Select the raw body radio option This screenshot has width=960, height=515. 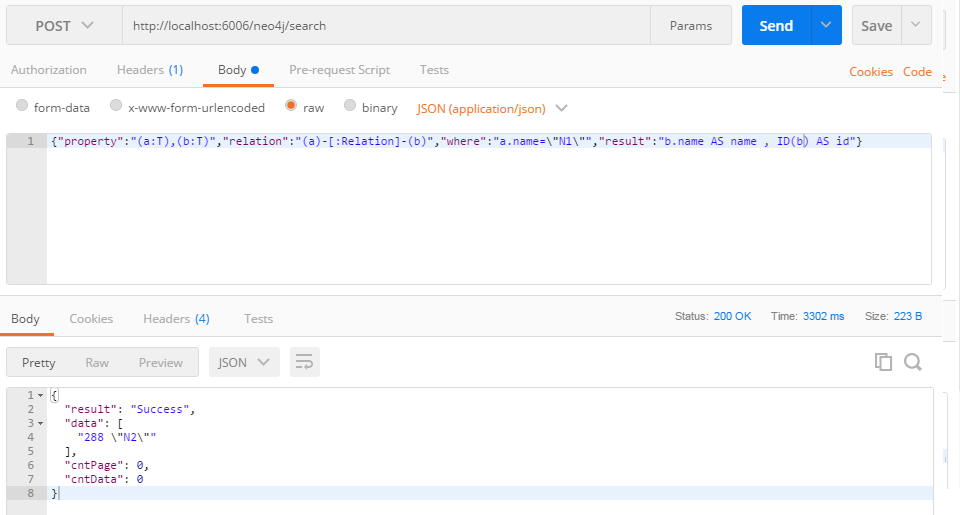(x=291, y=105)
